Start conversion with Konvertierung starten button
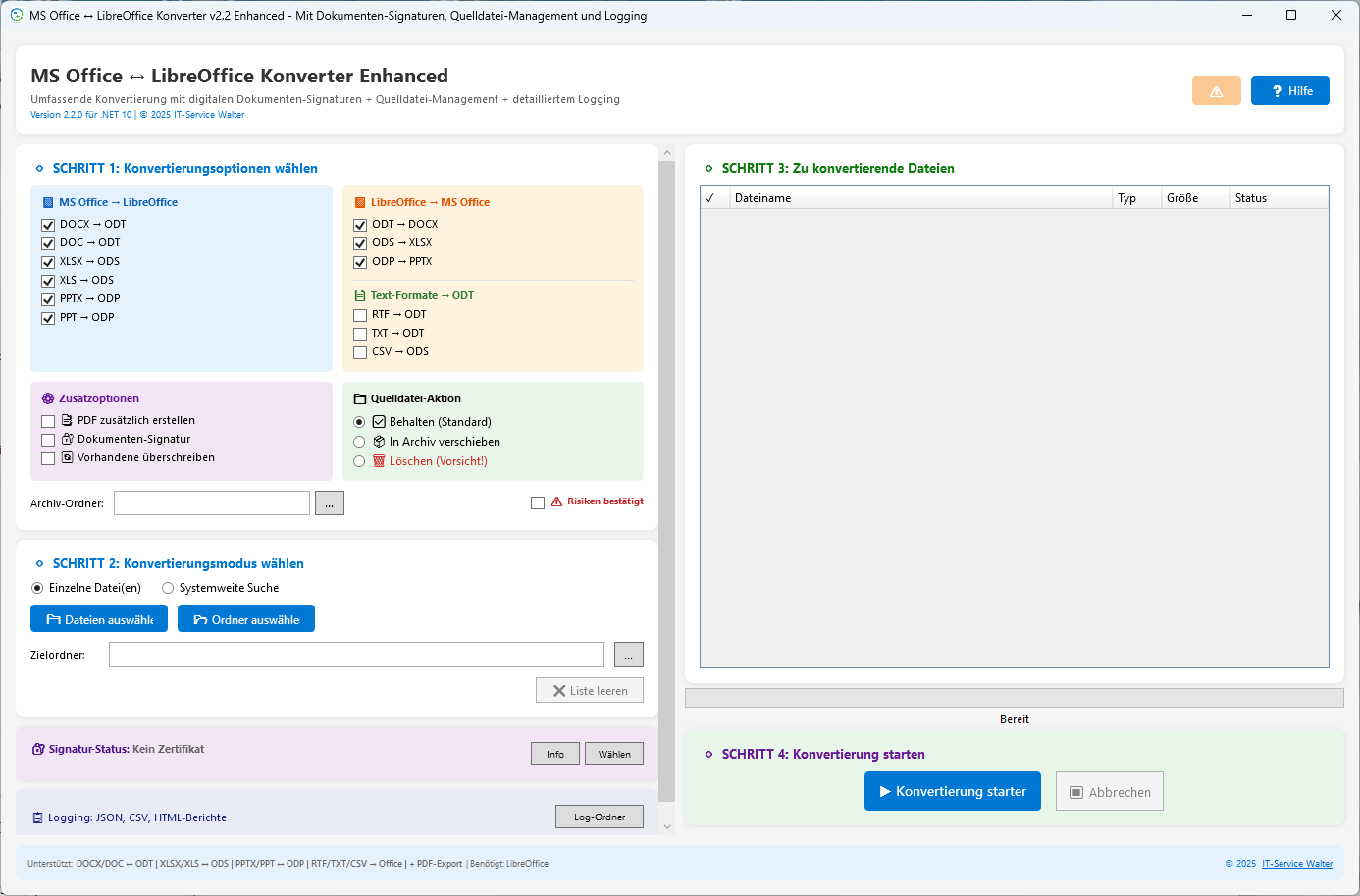This screenshot has width=1360, height=896. click(952, 791)
